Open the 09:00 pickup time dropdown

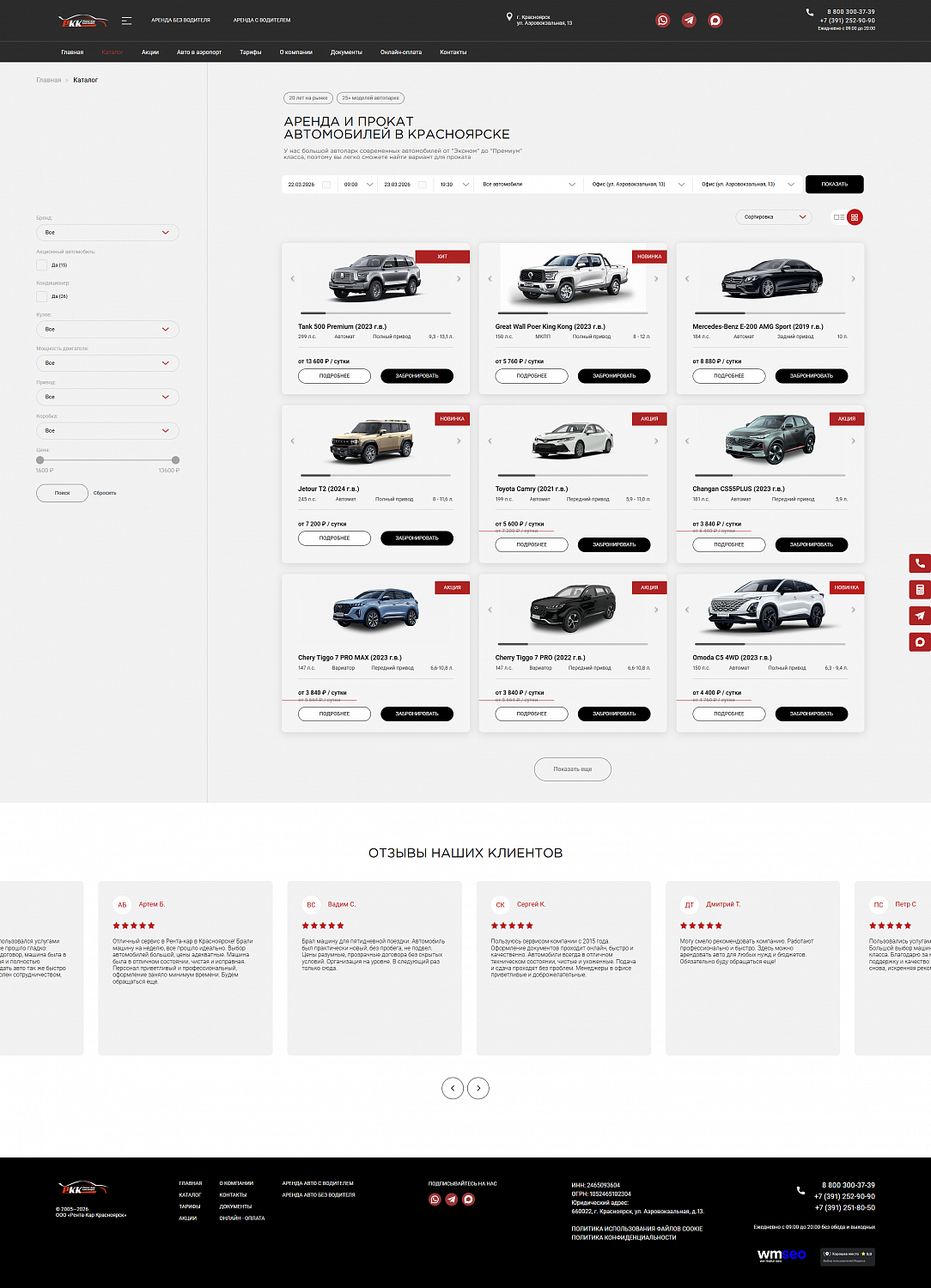coord(358,185)
